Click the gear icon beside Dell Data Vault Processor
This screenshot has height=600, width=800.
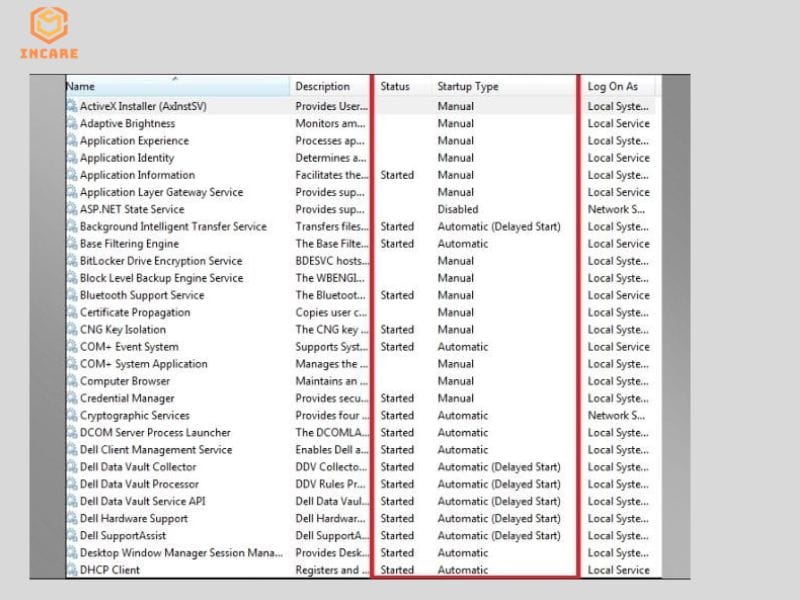click(x=72, y=484)
